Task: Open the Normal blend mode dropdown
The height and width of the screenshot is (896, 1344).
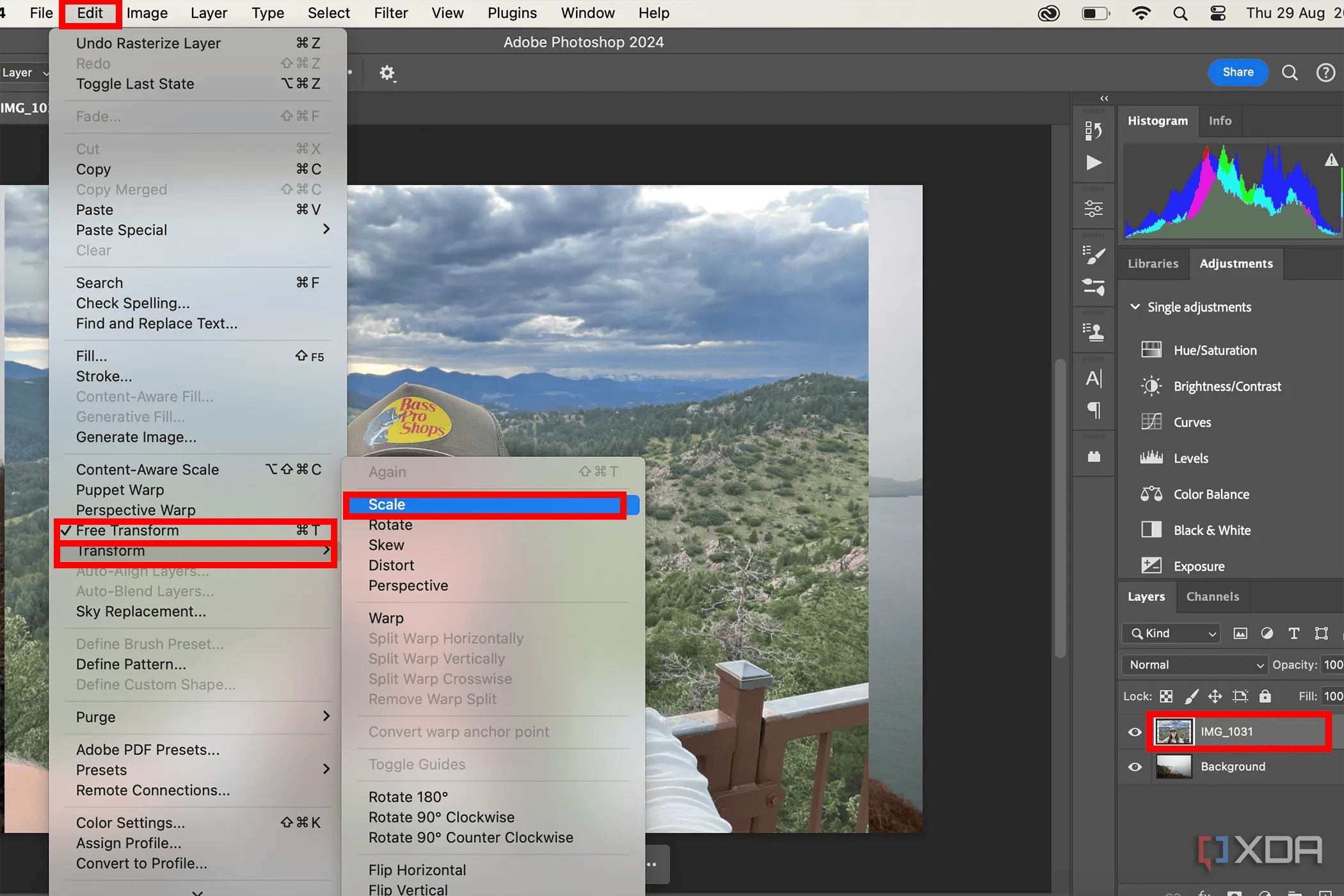Action: coord(1195,665)
